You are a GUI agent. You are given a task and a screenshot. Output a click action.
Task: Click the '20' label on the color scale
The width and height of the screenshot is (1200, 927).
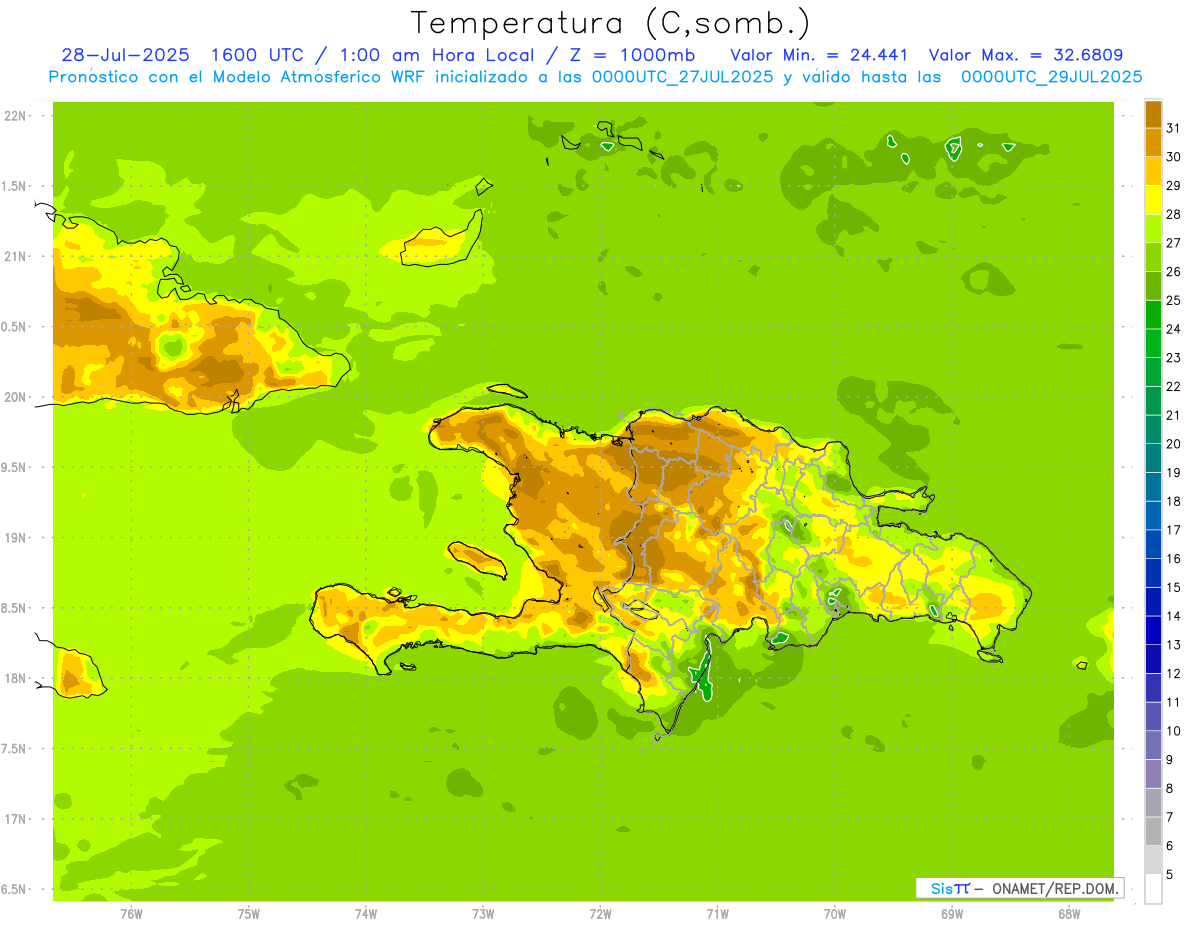coord(1173,444)
